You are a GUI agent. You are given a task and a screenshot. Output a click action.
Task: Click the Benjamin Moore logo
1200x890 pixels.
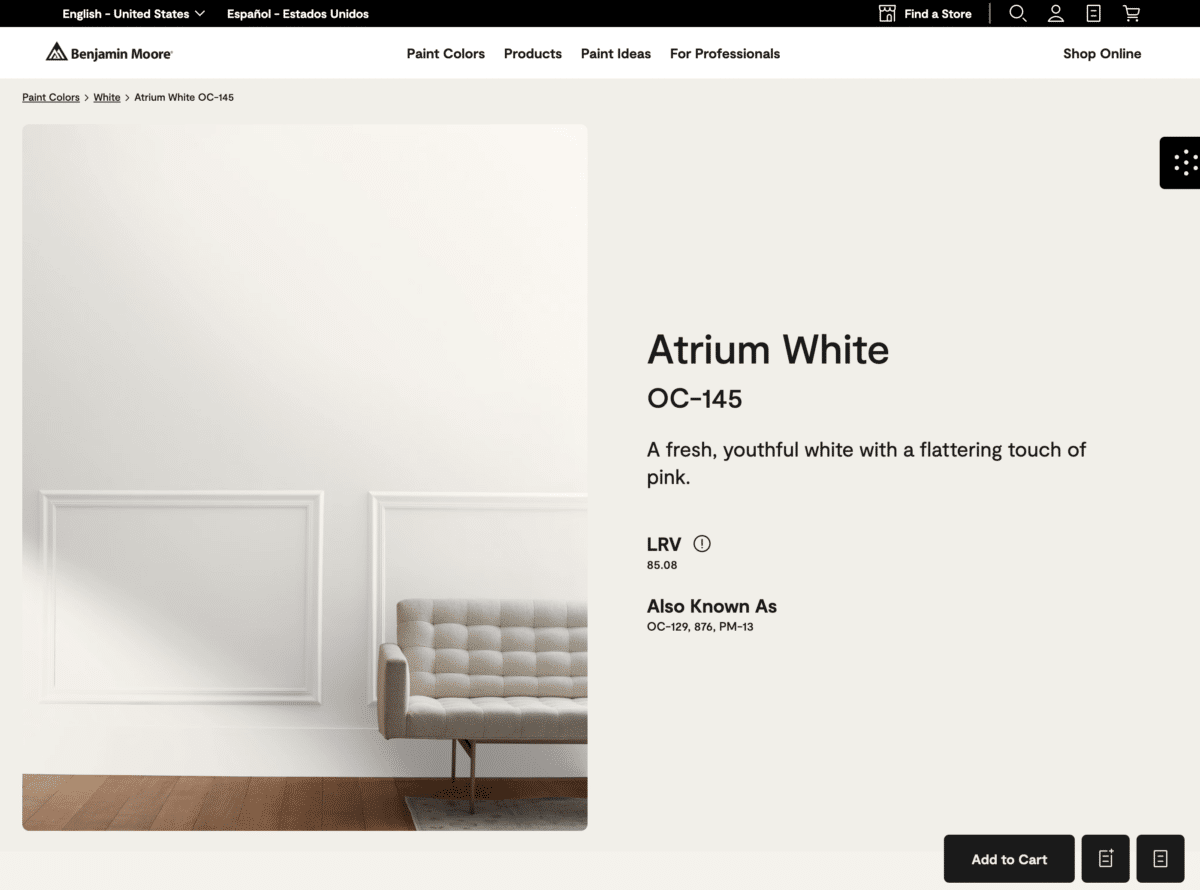click(108, 52)
